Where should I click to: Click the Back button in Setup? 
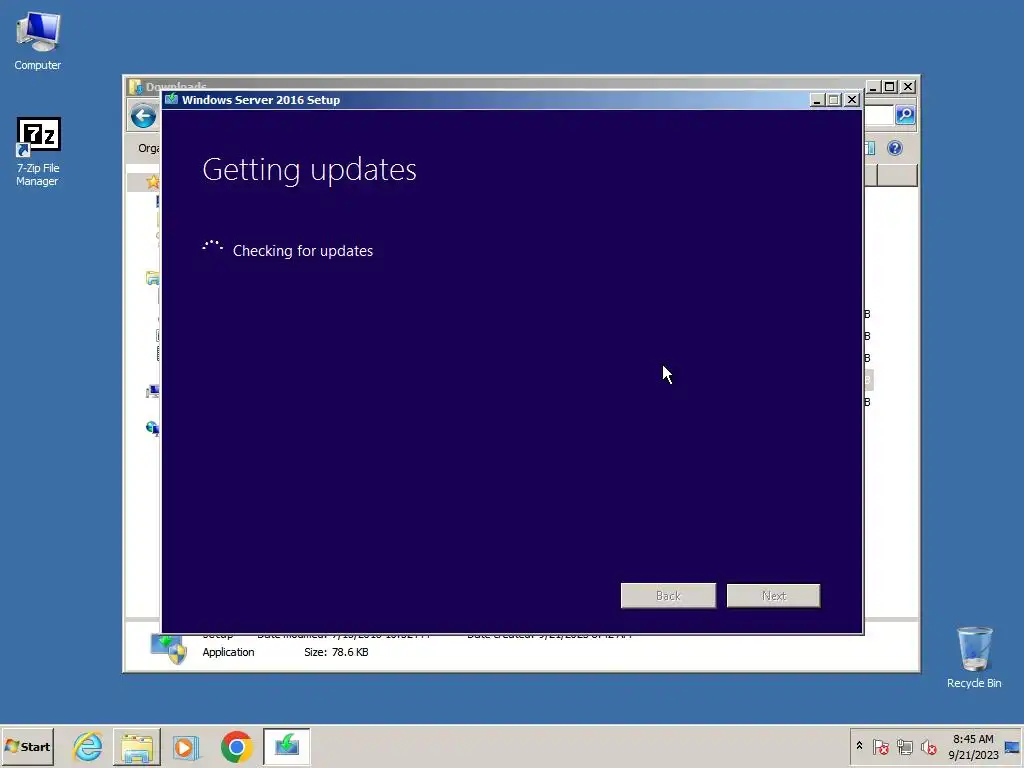point(668,596)
